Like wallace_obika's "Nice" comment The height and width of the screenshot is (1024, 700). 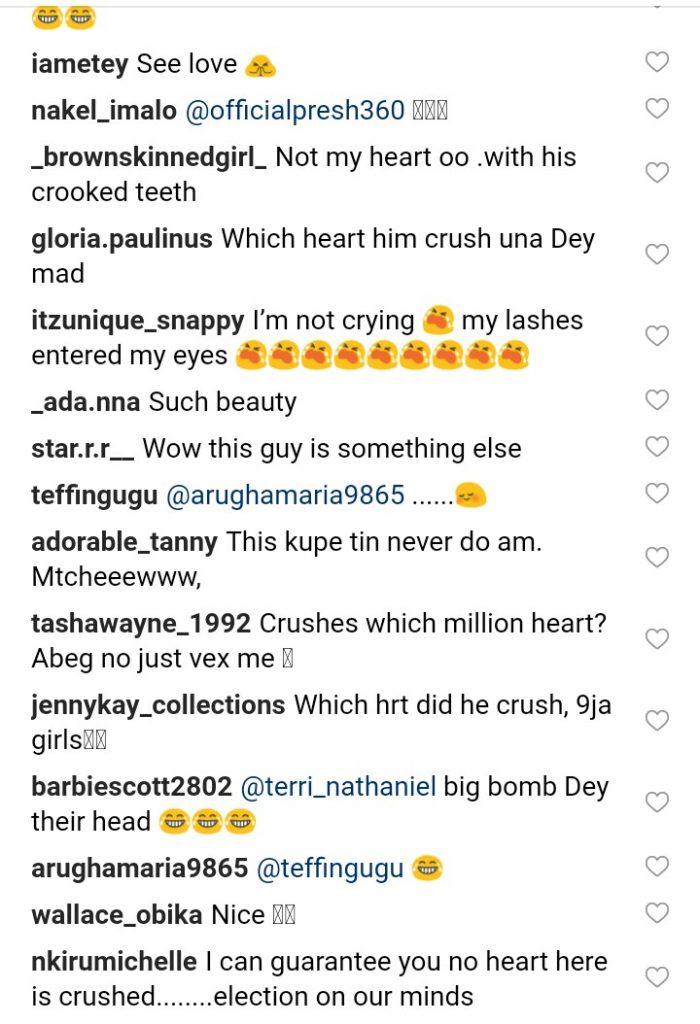656,913
